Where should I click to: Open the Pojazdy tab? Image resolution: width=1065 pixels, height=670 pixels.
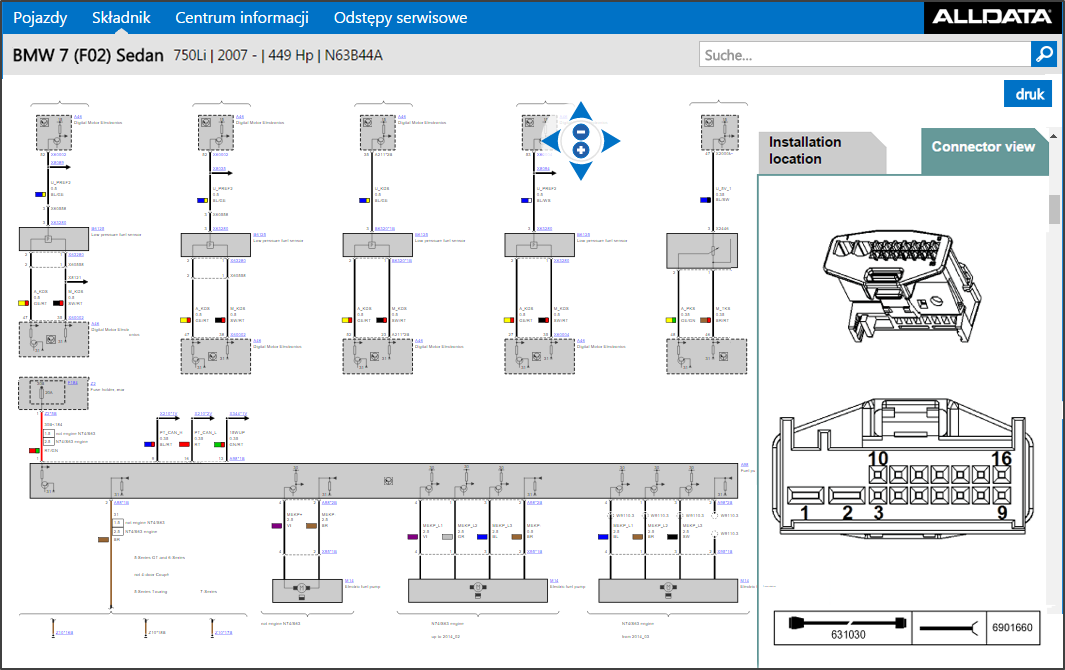pos(40,18)
